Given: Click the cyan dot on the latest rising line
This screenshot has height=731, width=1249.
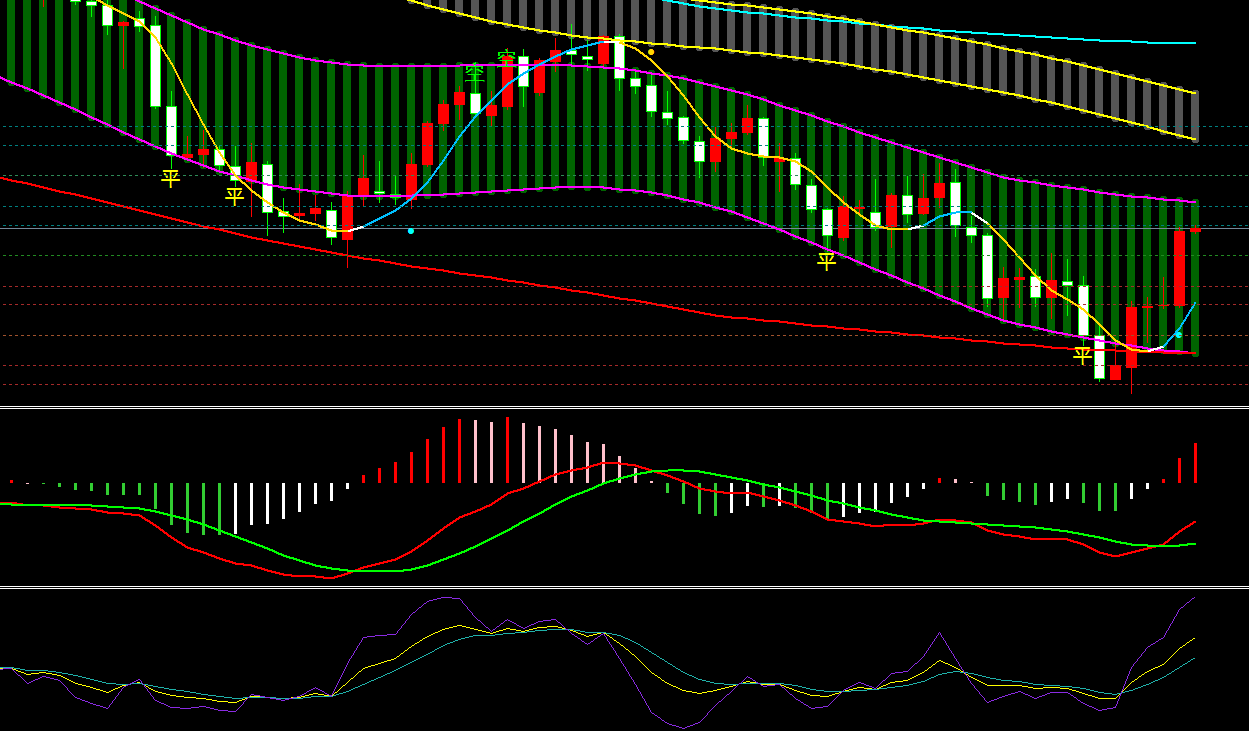Looking at the screenshot, I should (1179, 334).
